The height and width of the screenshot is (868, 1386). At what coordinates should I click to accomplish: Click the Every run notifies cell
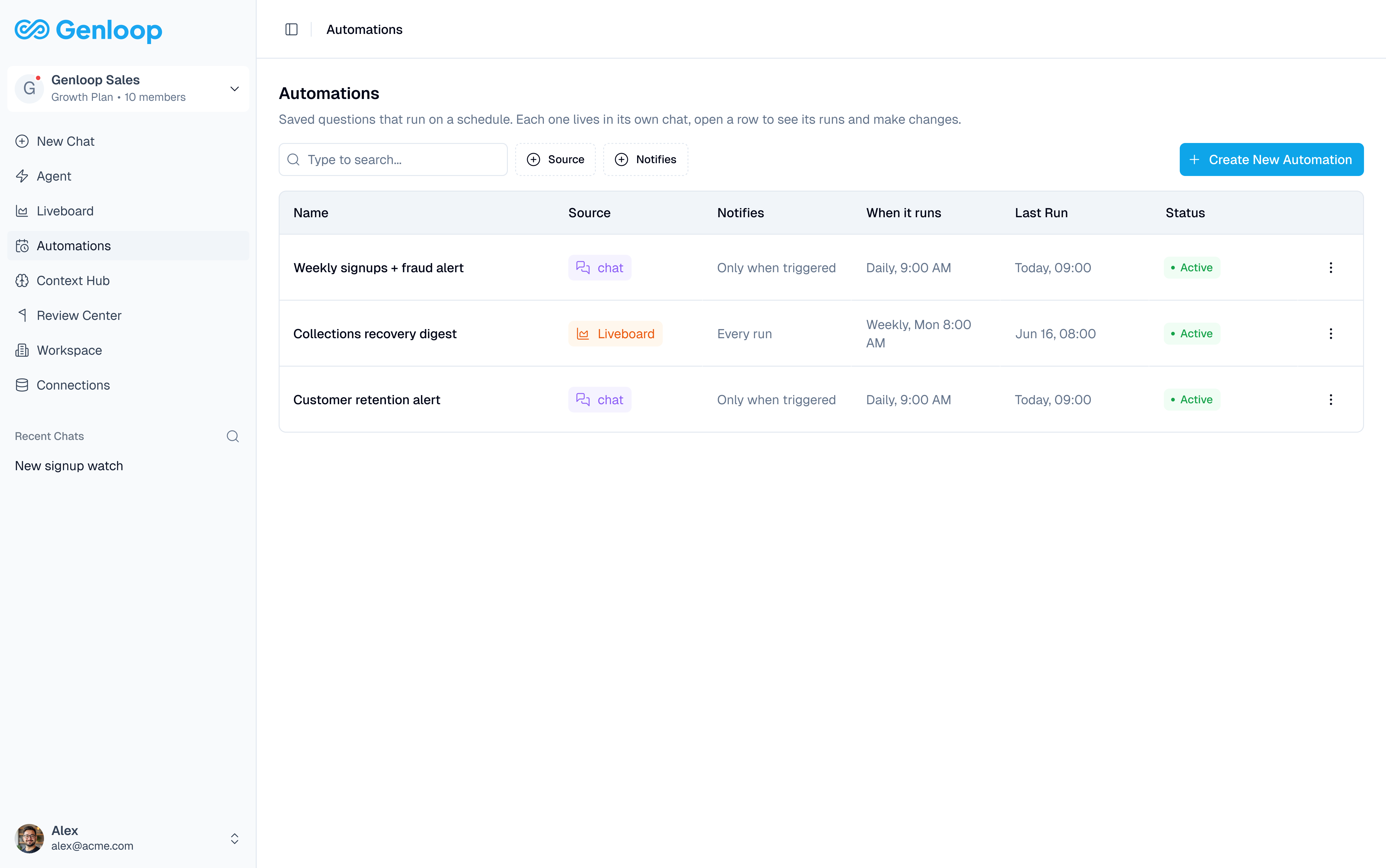(x=744, y=334)
